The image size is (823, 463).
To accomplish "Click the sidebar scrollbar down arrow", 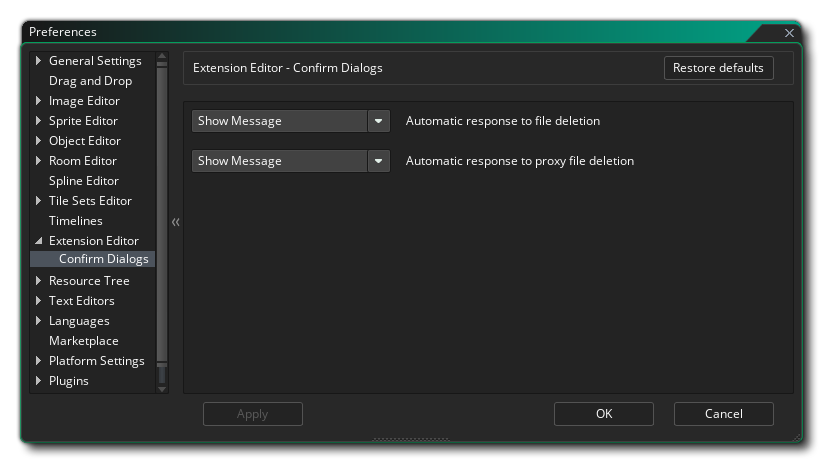I will (162, 388).
